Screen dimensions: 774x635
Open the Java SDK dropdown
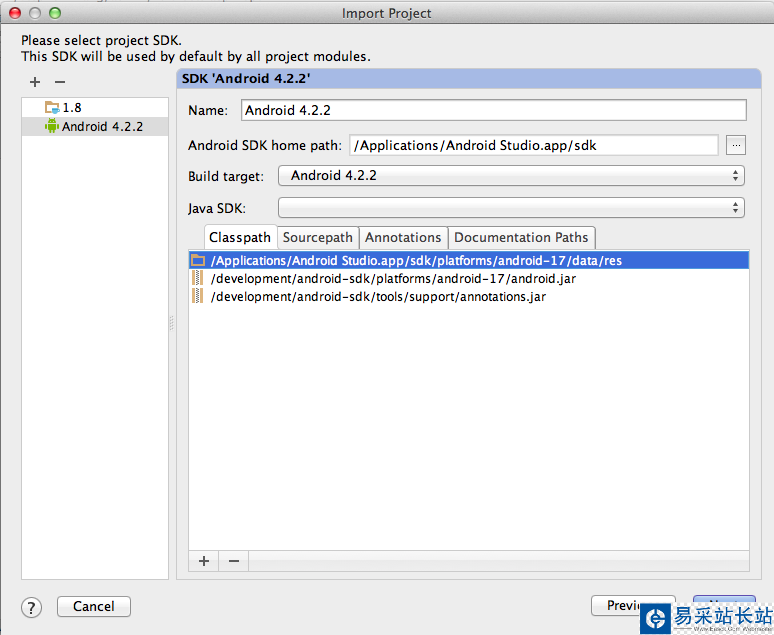pyautogui.click(x=511, y=208)
